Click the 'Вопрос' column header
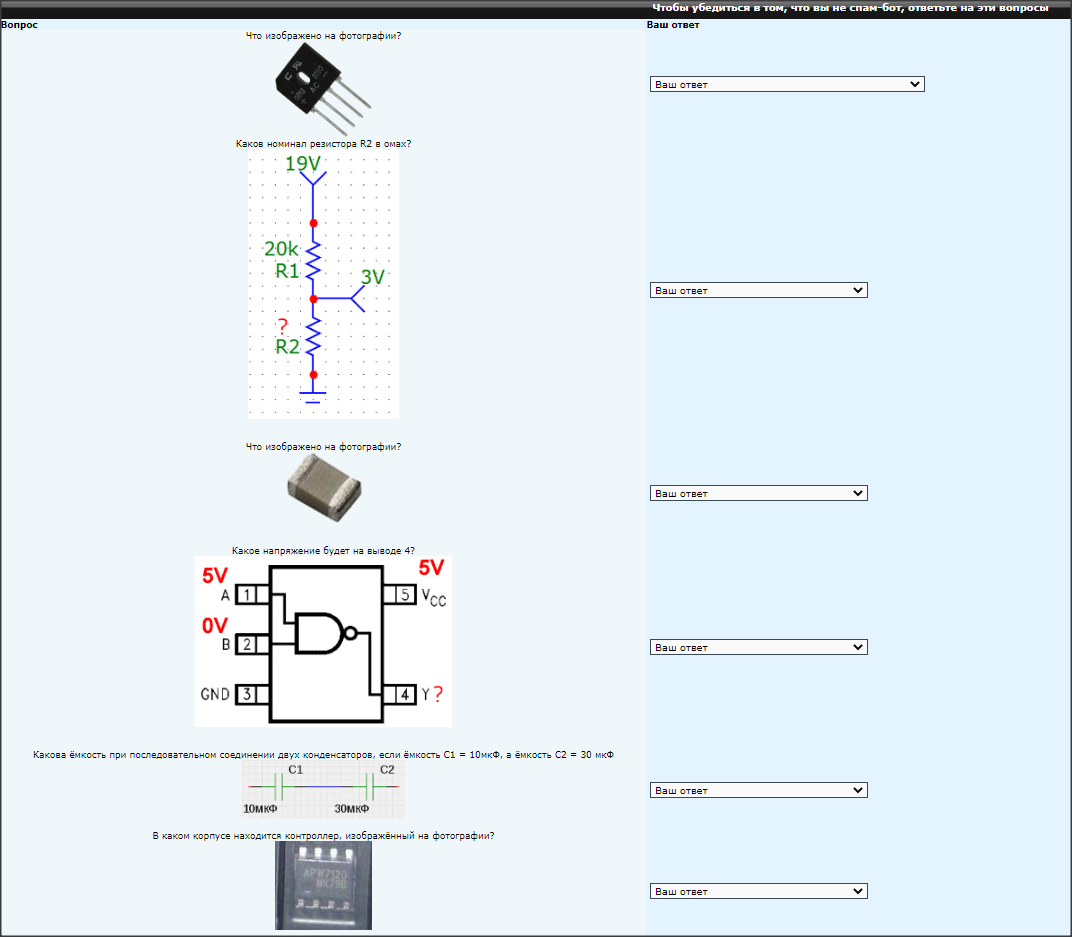This screenshot has height=937, width=1072. (20, 25)
